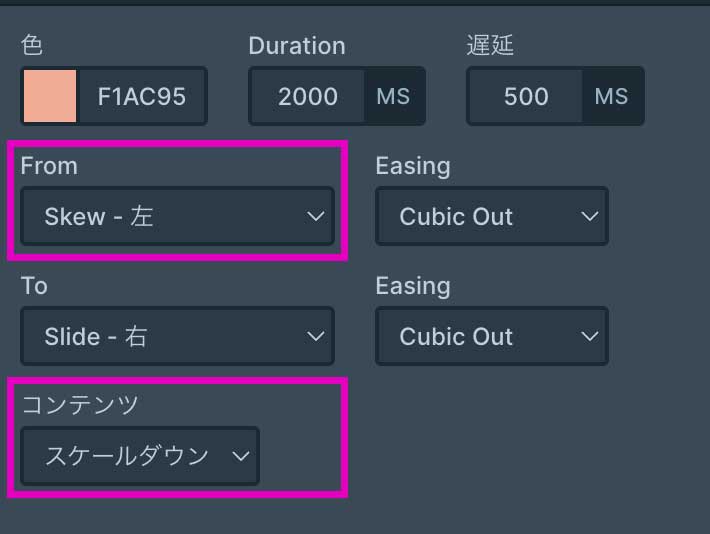Click the 遅延 value field 500
The height and width of the screenshot is (534, 710).
525,96
